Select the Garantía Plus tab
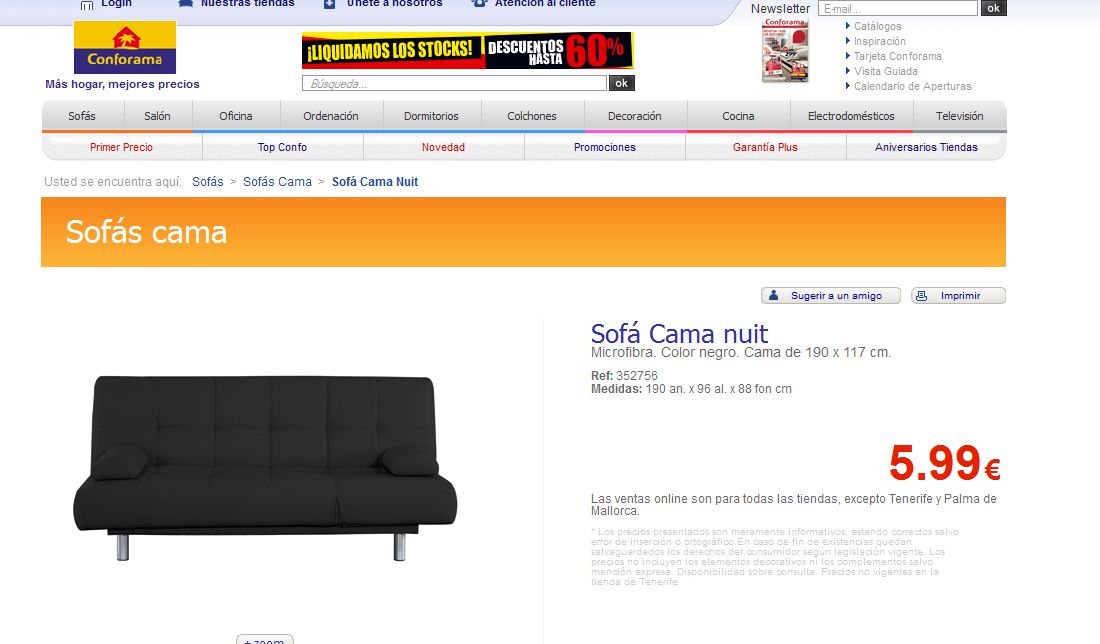The height and width of the screenshot is (644, 1100). tap(765, 147)
